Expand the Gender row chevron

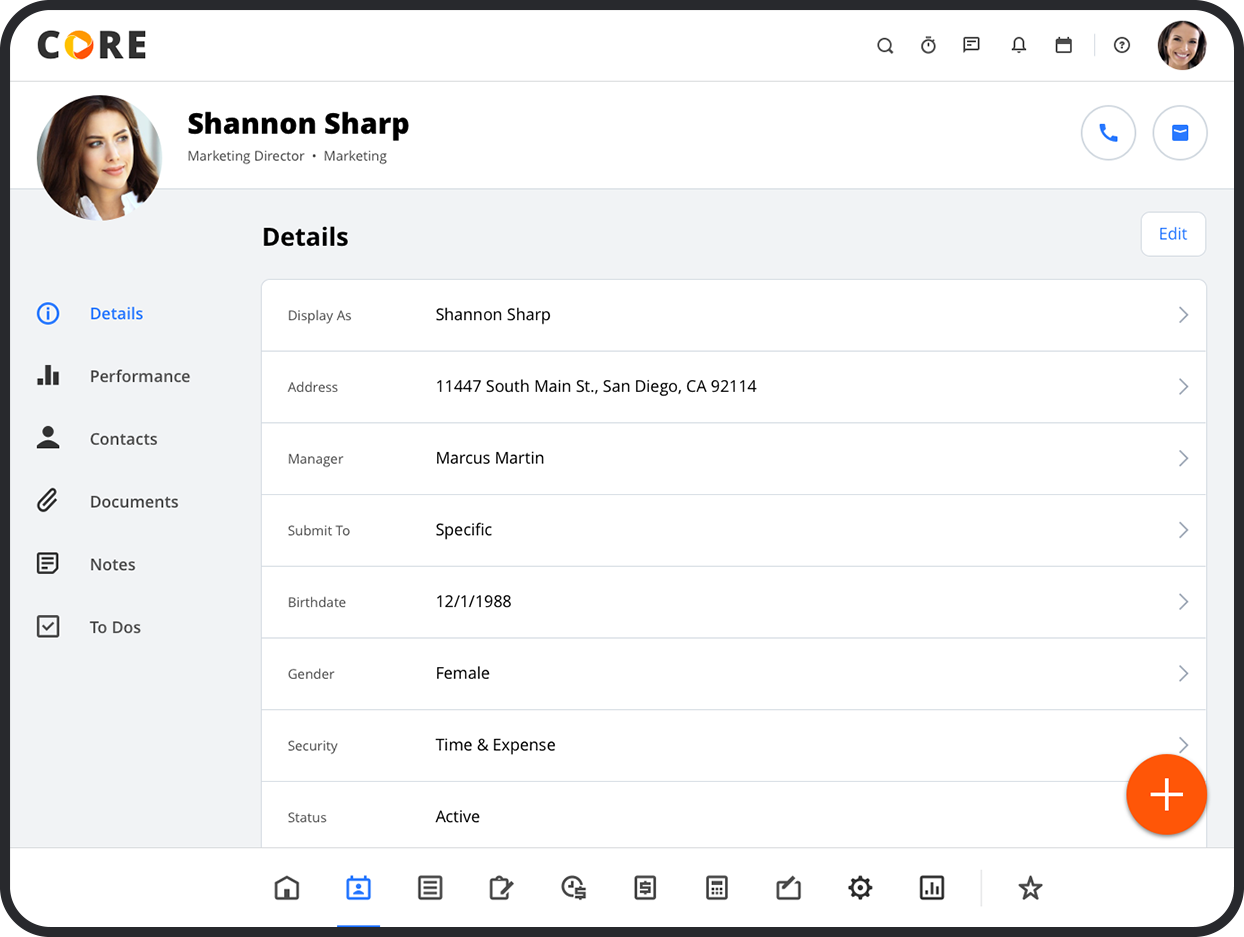tap(1183, 674)
